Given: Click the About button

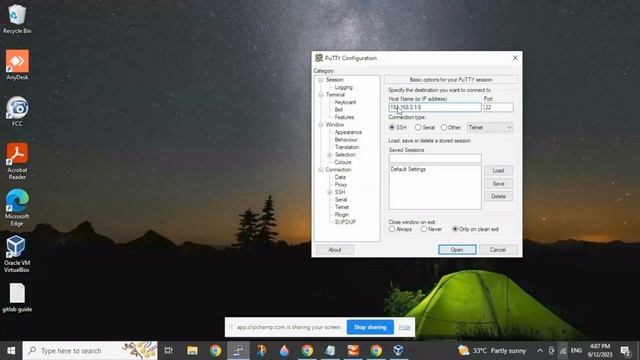Looking at the screenshot, I should pyautogui.click(x=335, y=249).
